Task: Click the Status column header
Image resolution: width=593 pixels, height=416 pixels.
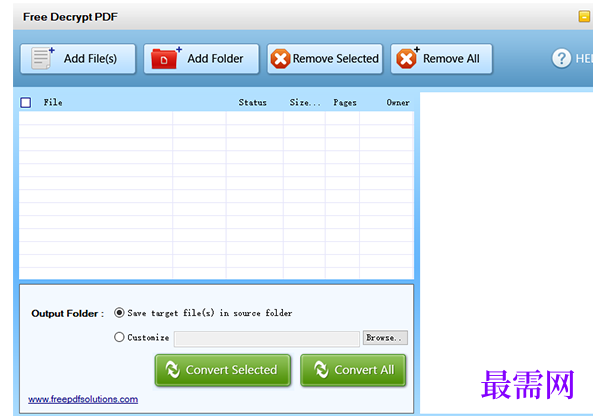Action: 253,102
